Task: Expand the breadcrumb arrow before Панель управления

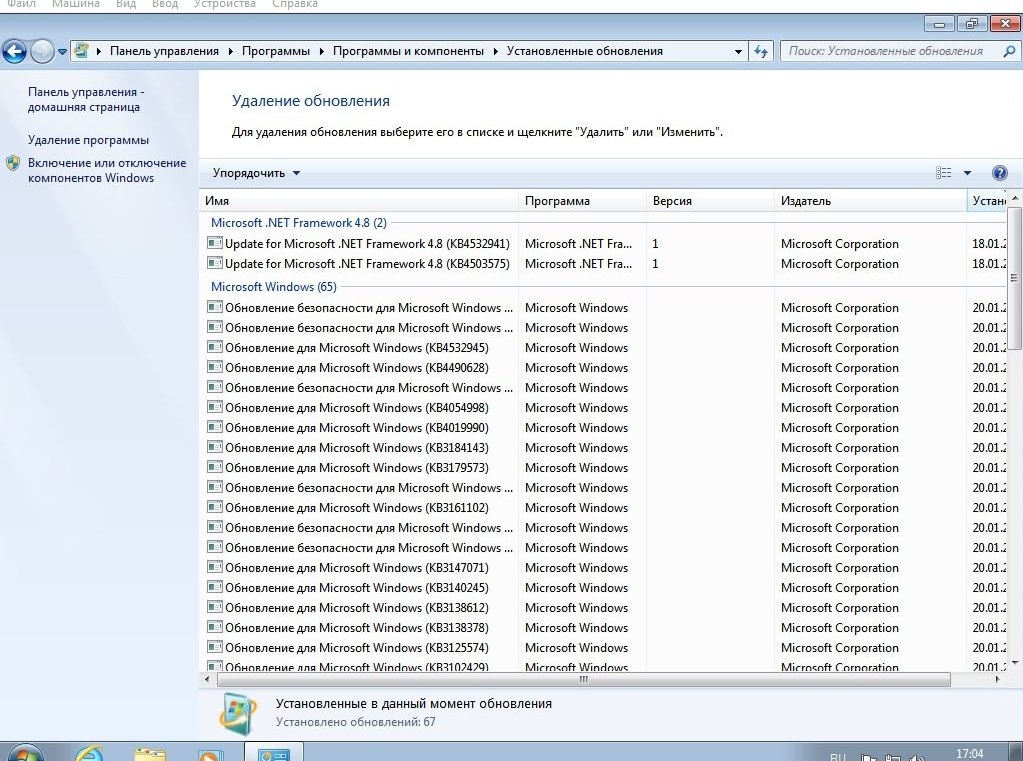Action: coord(99,51)
